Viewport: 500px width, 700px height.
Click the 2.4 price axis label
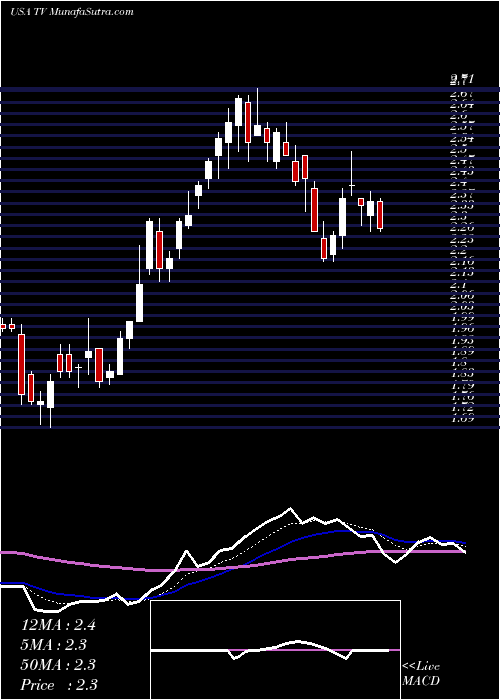pos(459,183)
